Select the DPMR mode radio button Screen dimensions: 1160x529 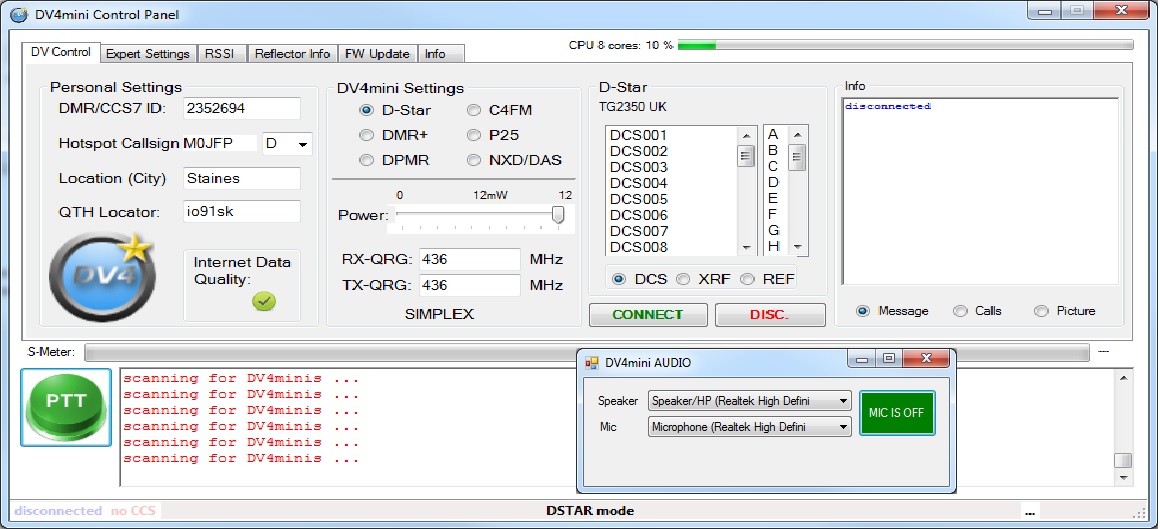[366, 161]
